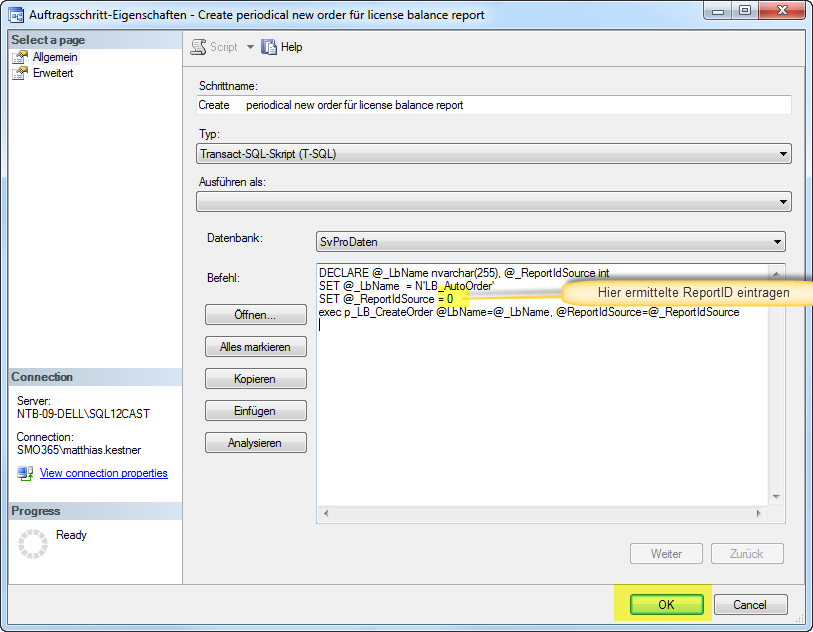Click the Cancel button
This screenshot has width=813, height=632.
click(749, 605)
